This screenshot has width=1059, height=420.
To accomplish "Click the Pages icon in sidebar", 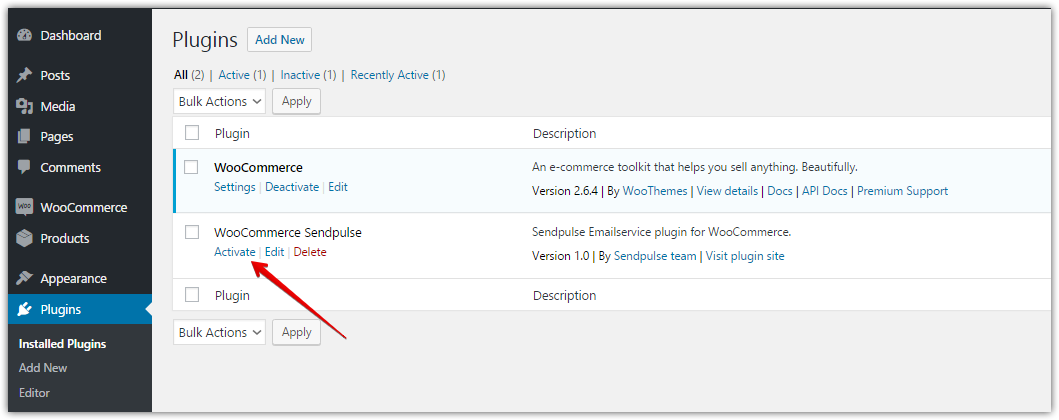I will 25,137.
